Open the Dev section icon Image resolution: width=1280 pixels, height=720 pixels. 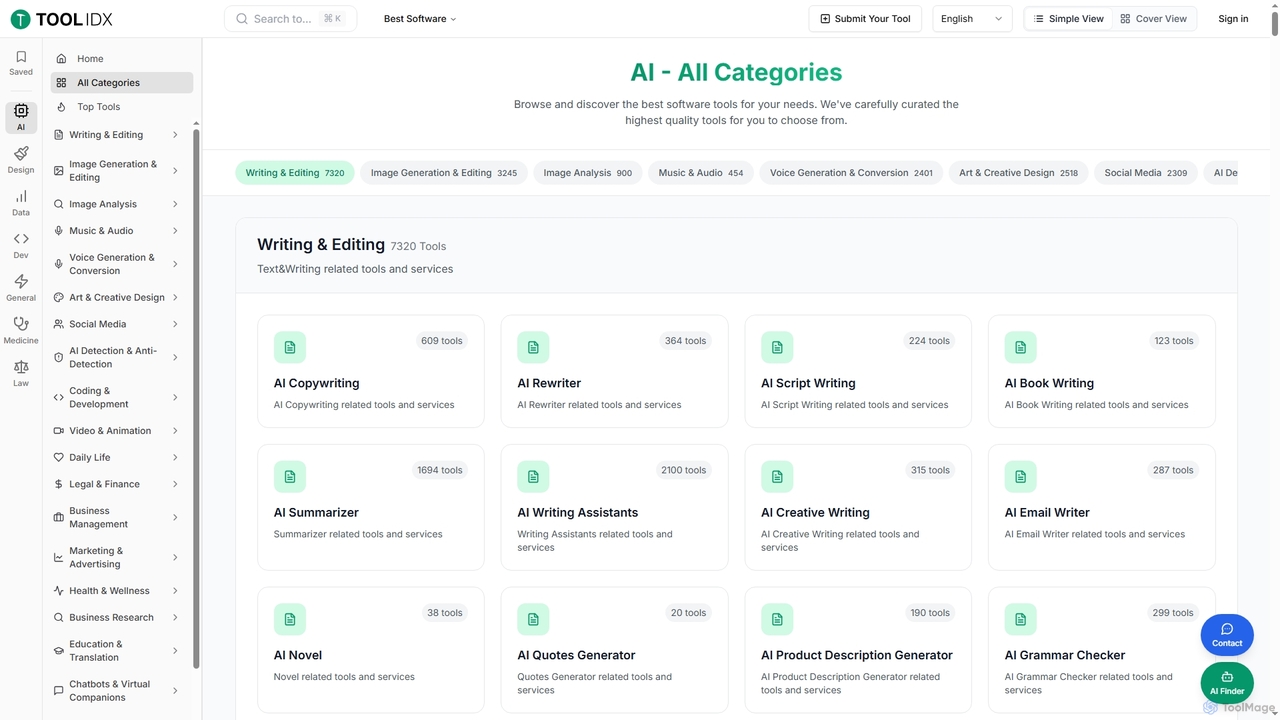pyautogui.click(x=21, y=245)
